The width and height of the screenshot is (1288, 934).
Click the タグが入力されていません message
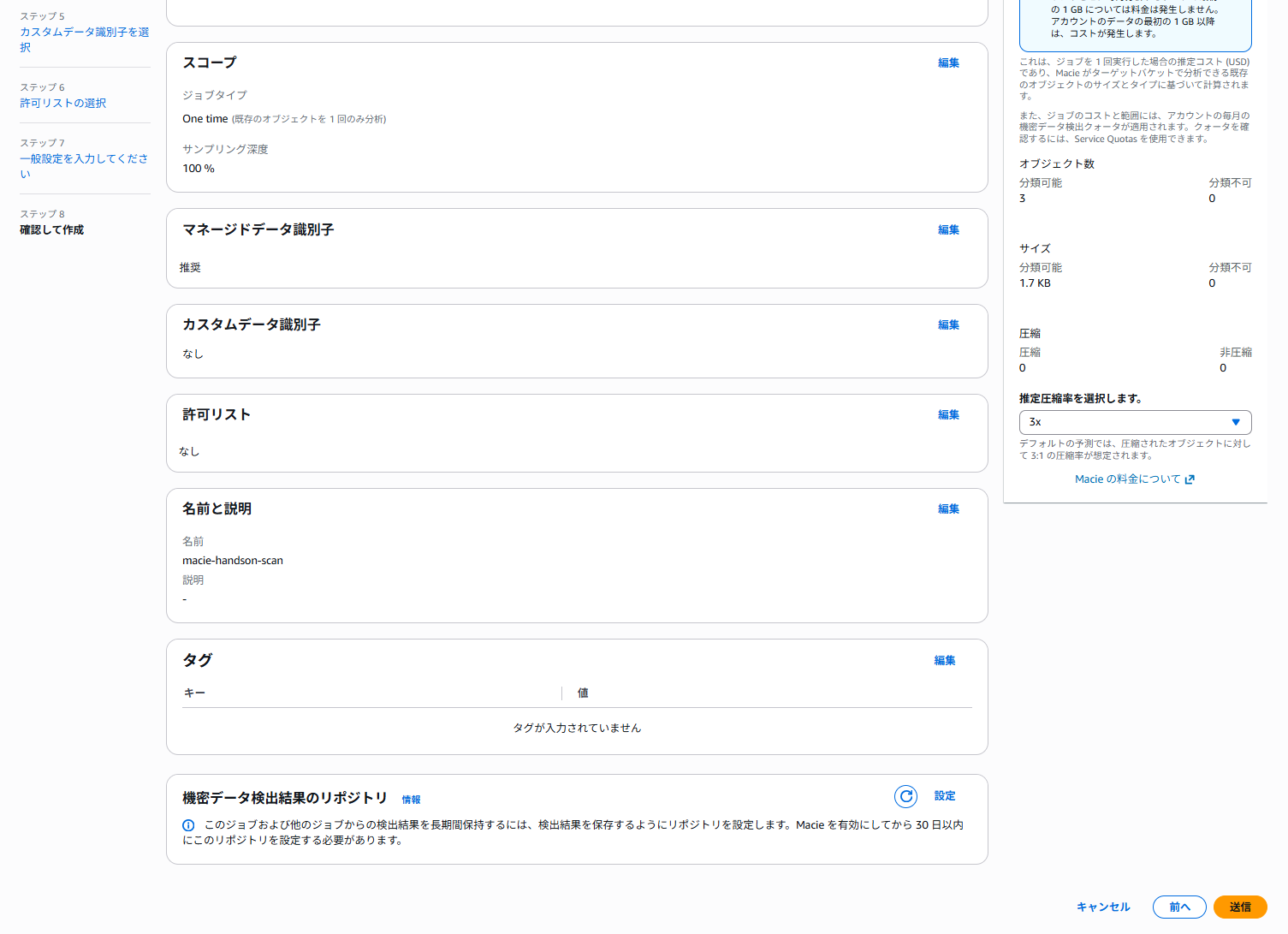[x=577, y=728]
